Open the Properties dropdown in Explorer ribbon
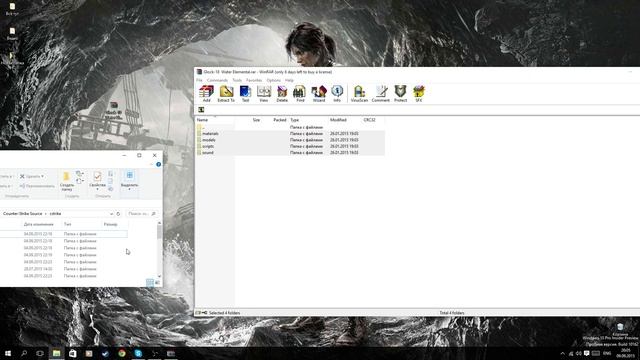 point(97,181)
